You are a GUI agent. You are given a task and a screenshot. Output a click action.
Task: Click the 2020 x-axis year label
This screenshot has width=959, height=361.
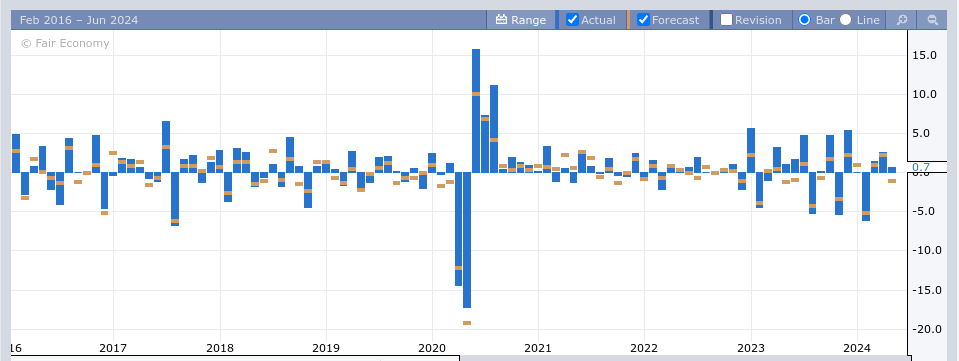point(432,348)
